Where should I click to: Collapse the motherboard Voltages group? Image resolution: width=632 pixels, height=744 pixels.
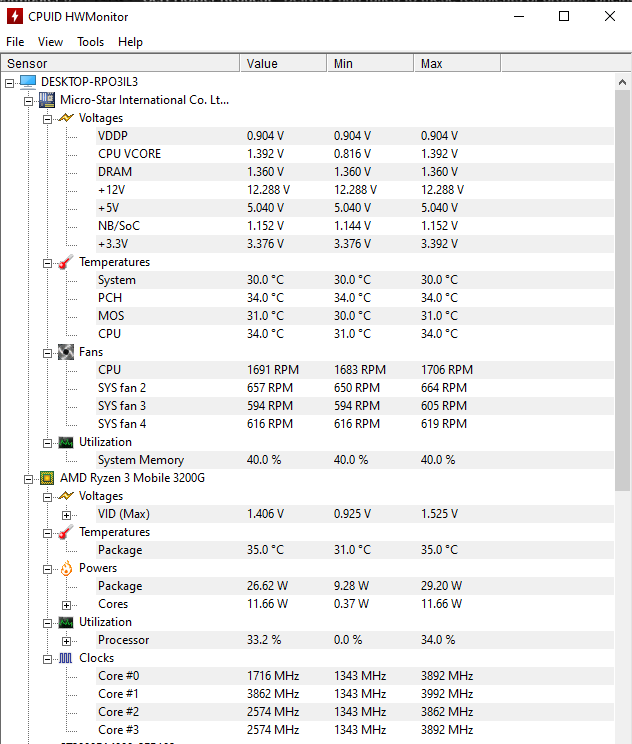coord(47,120)
